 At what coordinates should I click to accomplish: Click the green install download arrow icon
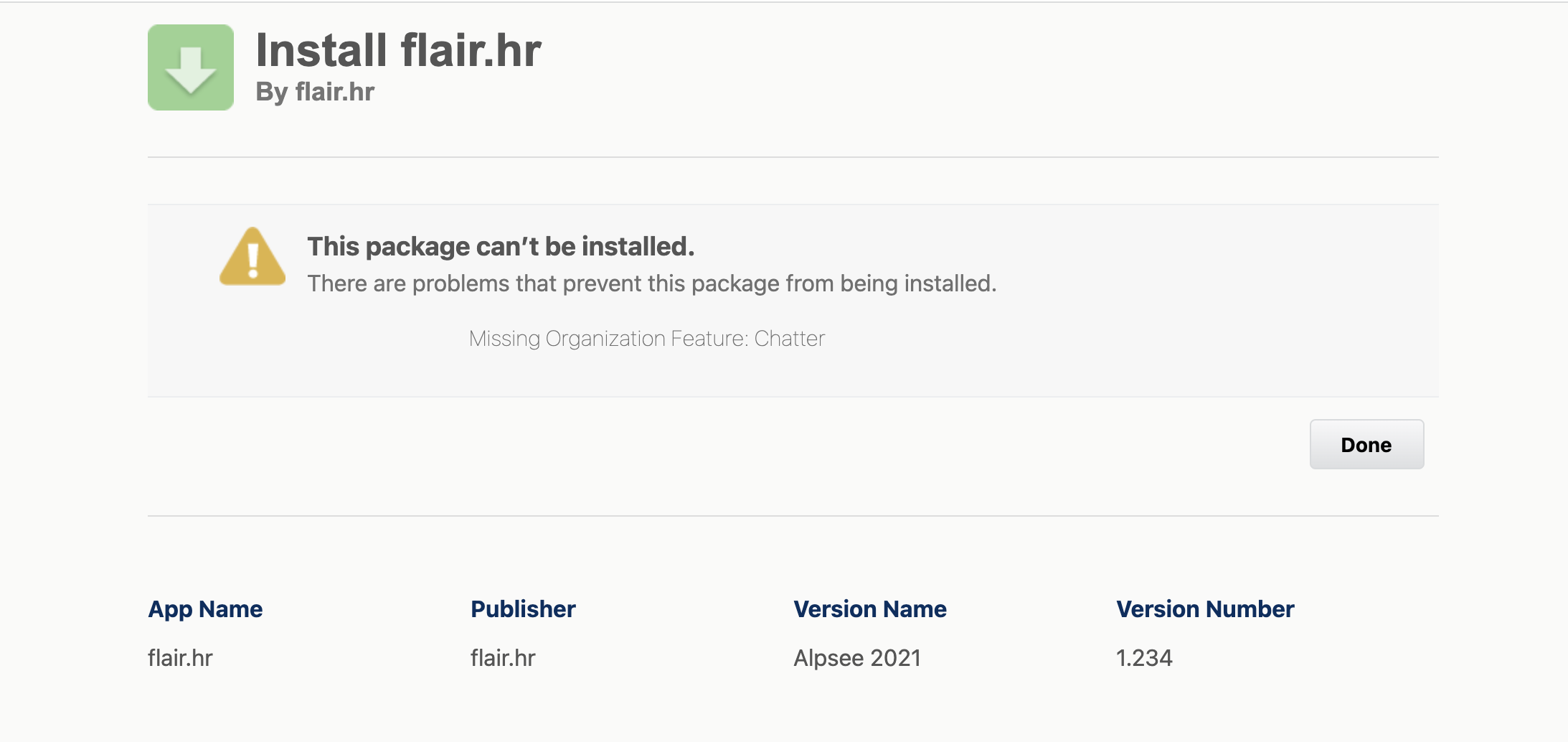pyautogui.click(x=190, y=67)
